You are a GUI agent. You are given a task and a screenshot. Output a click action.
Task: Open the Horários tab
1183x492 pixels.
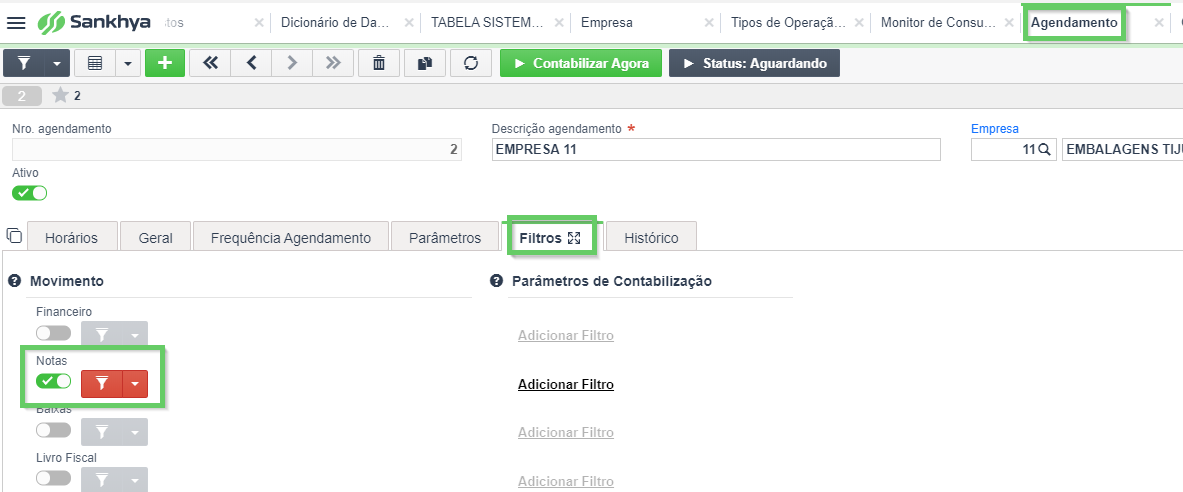(x=72, y=238)
